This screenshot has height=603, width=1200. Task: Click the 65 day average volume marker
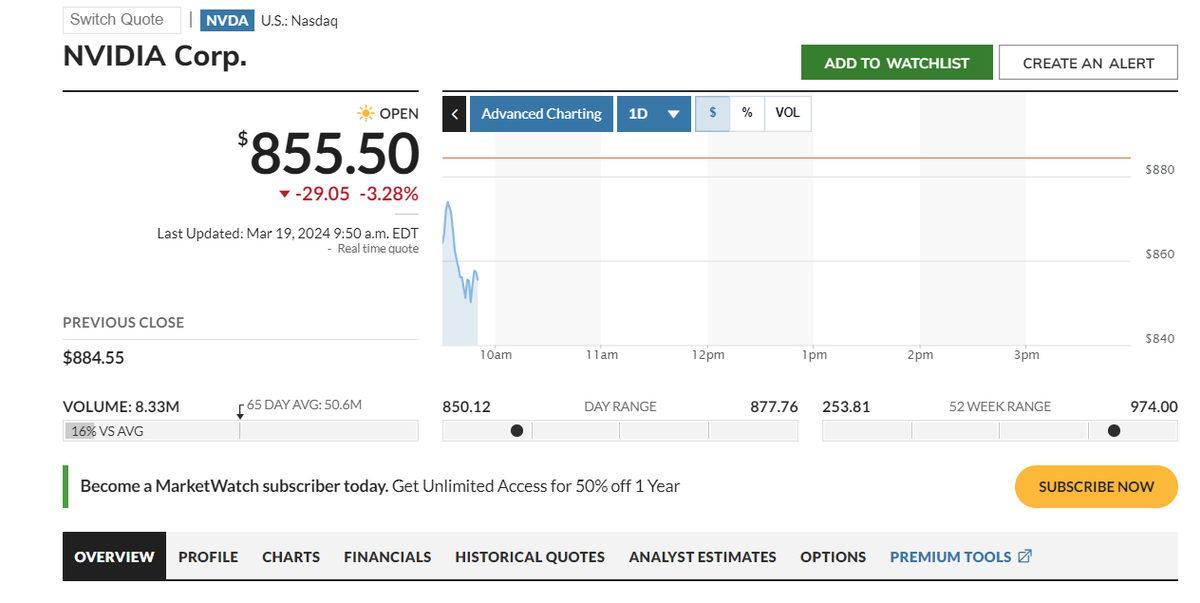(x=240, y=411)
